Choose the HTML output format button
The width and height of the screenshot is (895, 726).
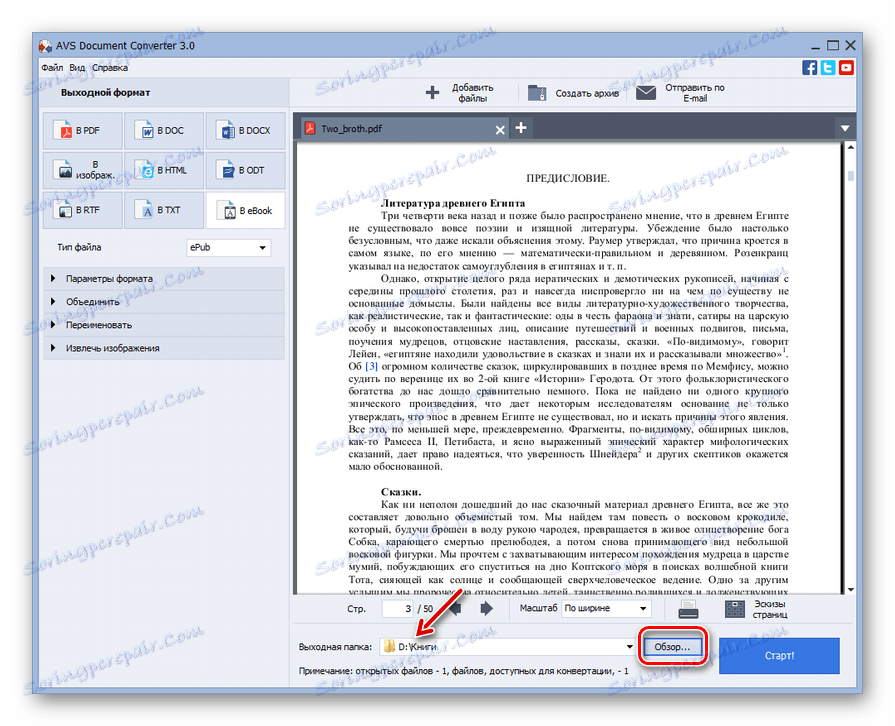(164, 170)
